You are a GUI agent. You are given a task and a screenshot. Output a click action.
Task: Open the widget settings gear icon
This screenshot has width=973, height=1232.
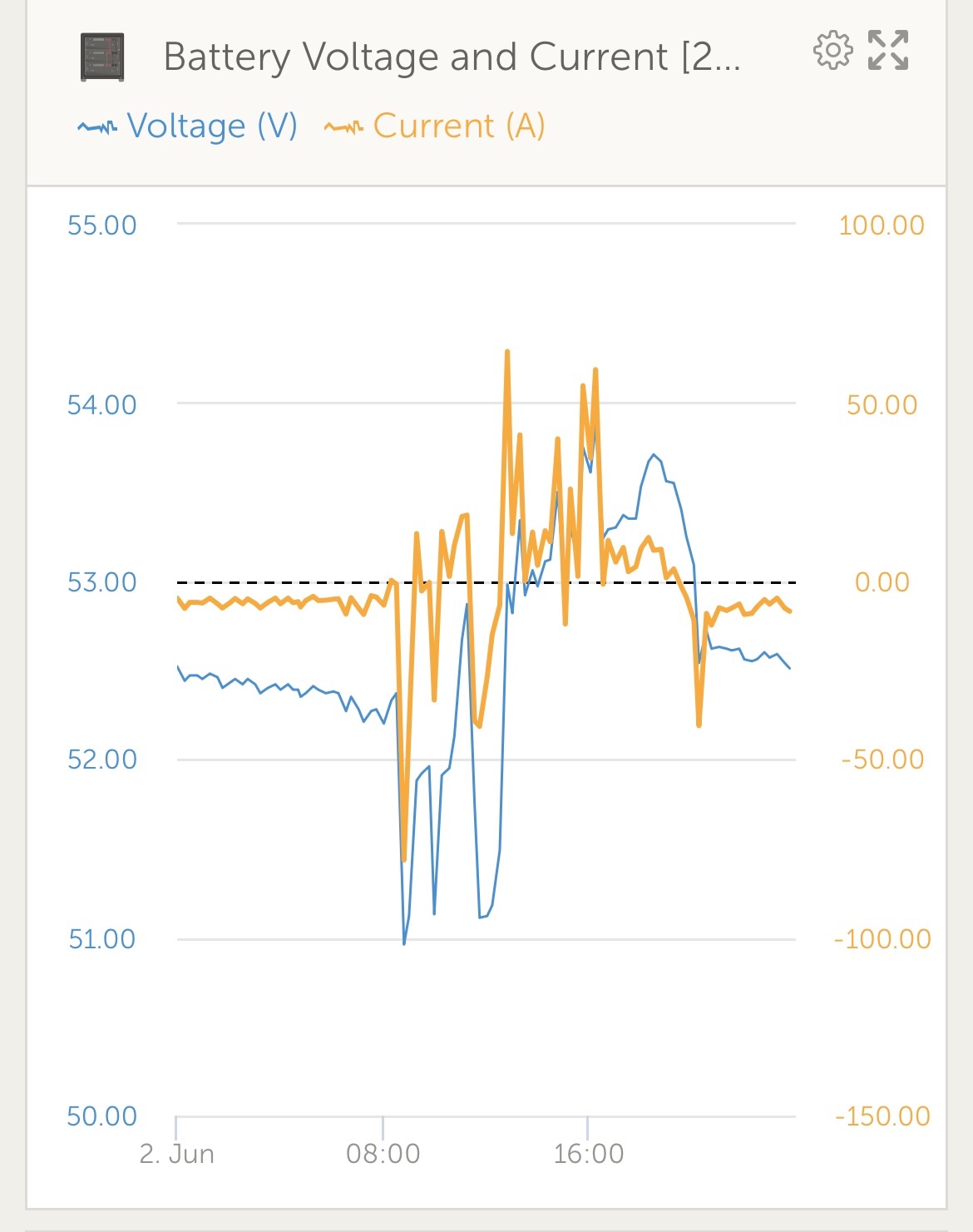tap(832, 52)
